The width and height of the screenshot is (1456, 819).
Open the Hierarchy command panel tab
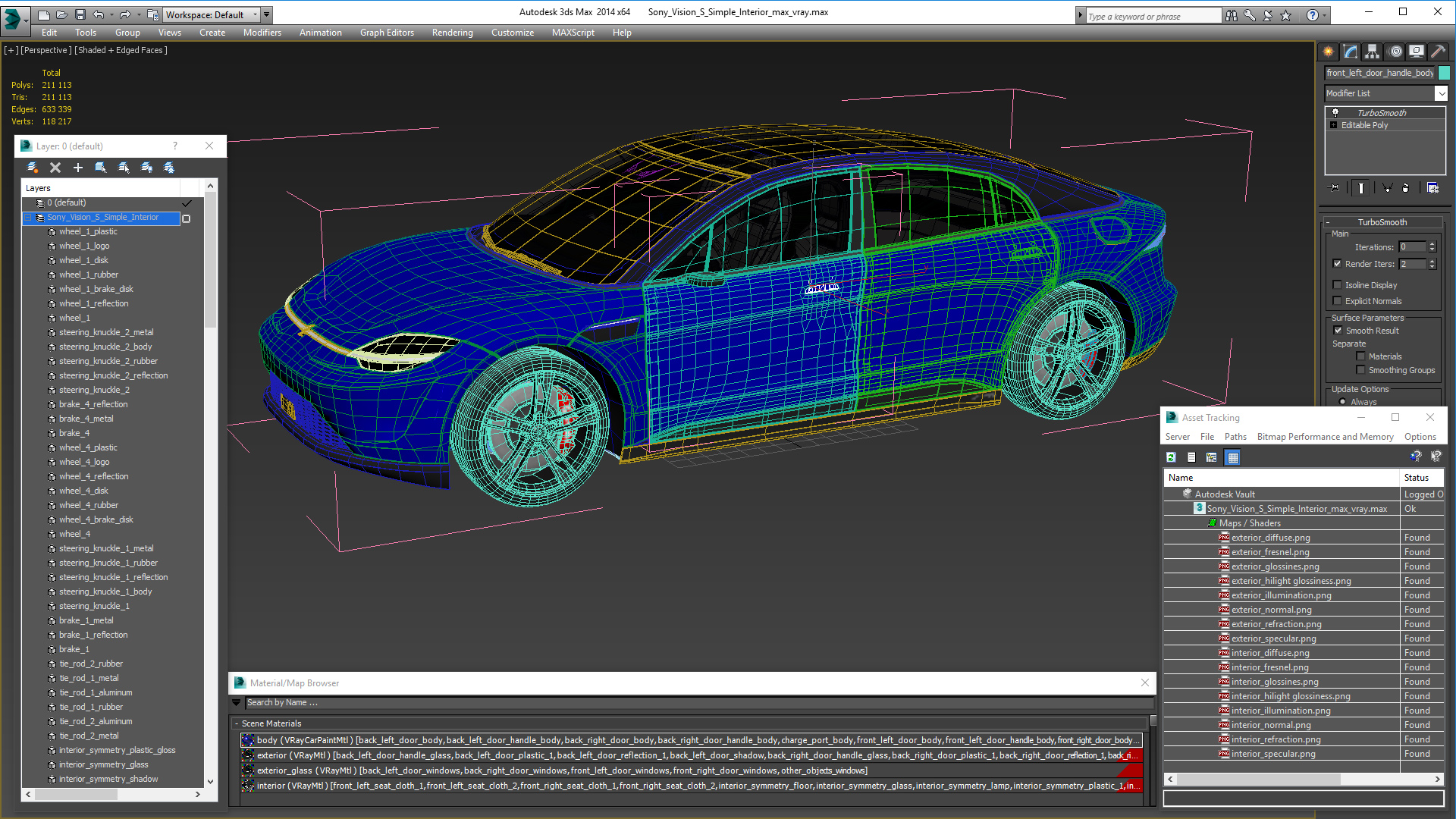(1373, 52)
